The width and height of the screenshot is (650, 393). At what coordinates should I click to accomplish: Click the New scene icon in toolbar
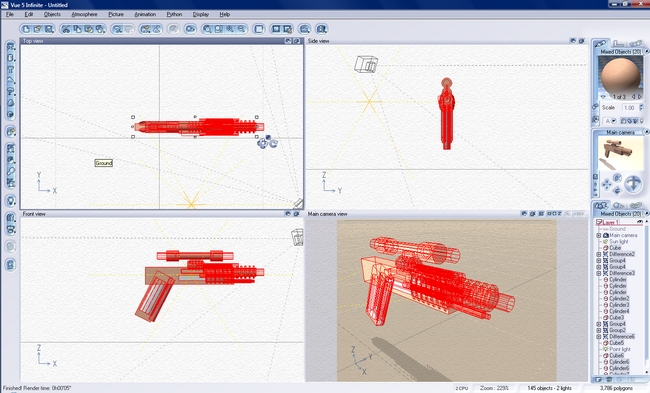[26, 29]
